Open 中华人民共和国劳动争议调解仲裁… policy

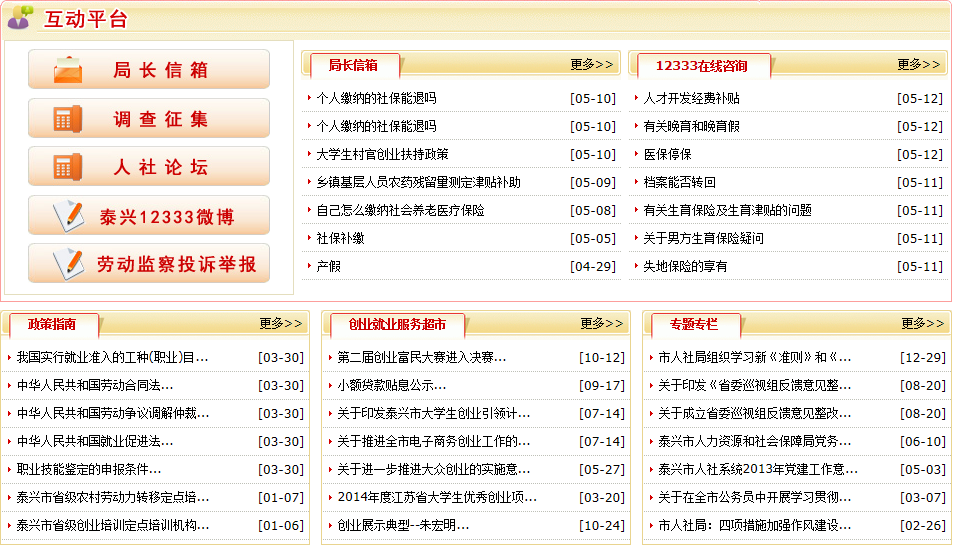[x=113, y=414]
